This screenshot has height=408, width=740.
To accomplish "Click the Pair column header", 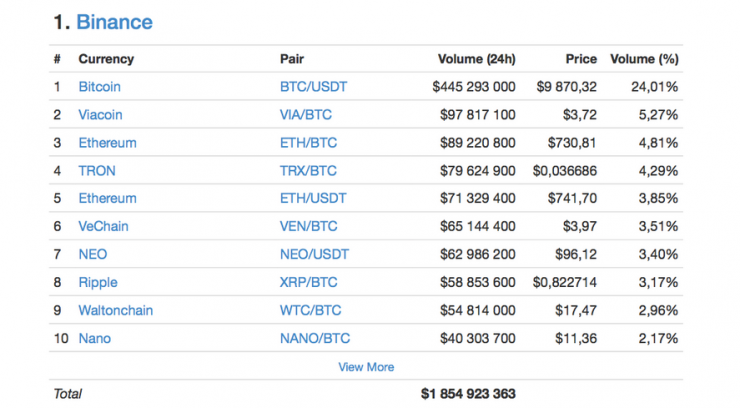I will pyautogui.click(x=292, y=59).
